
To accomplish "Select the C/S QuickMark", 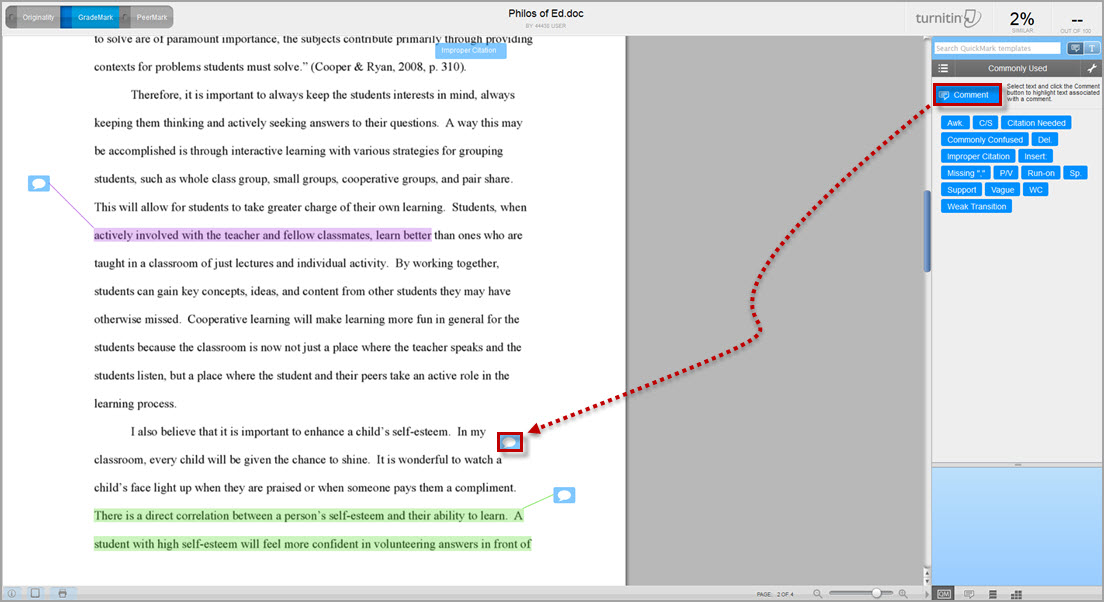I will (x=986, y=123).
